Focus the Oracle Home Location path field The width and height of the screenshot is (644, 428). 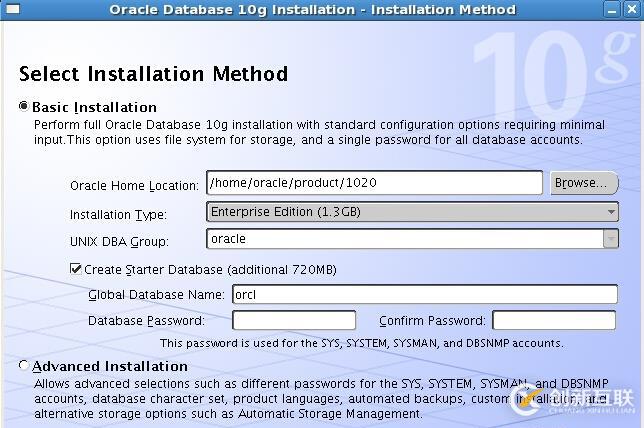[374, 183]
